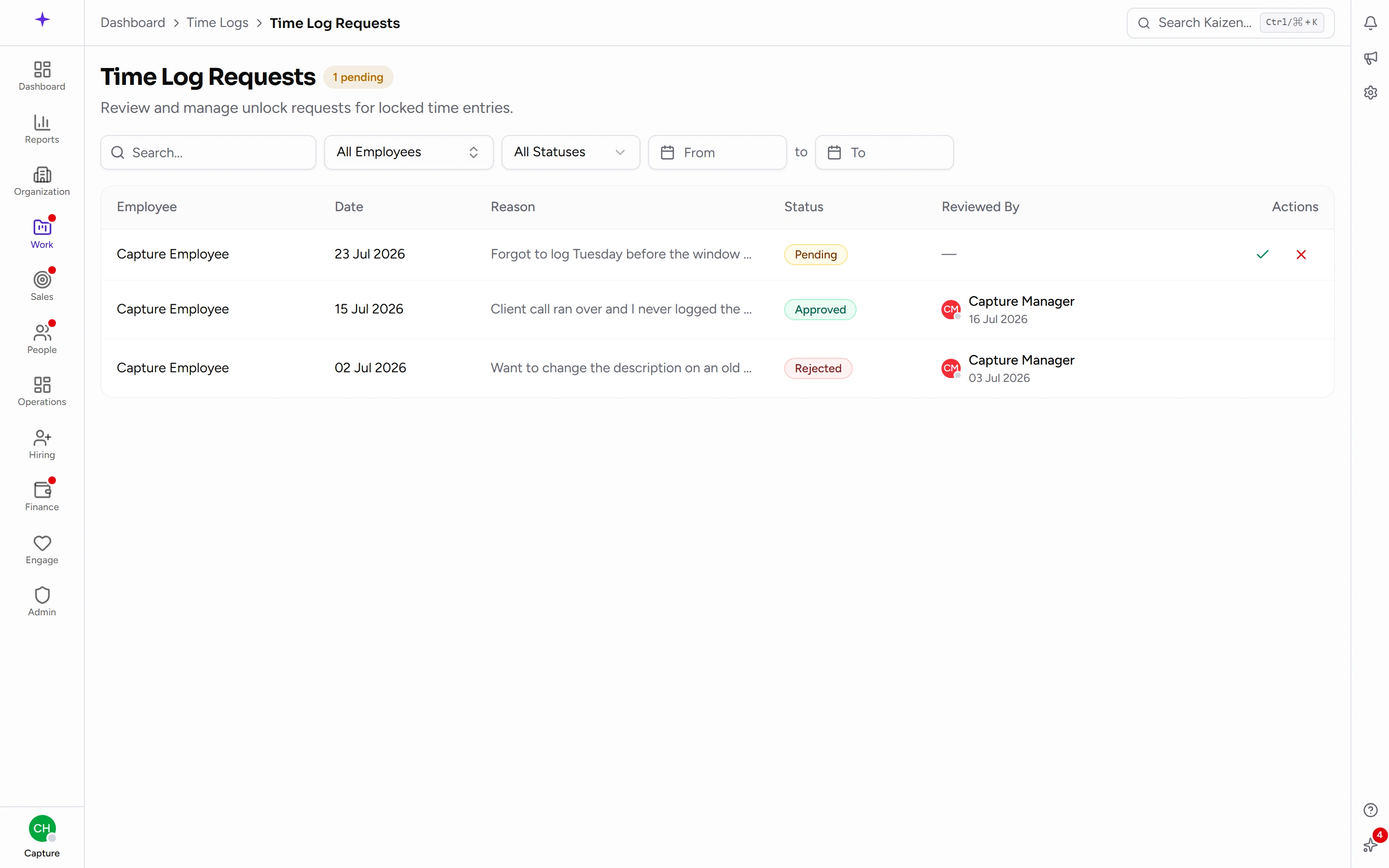
Task: Open the Admin sidebar section
Action: (x=42, y=602)
